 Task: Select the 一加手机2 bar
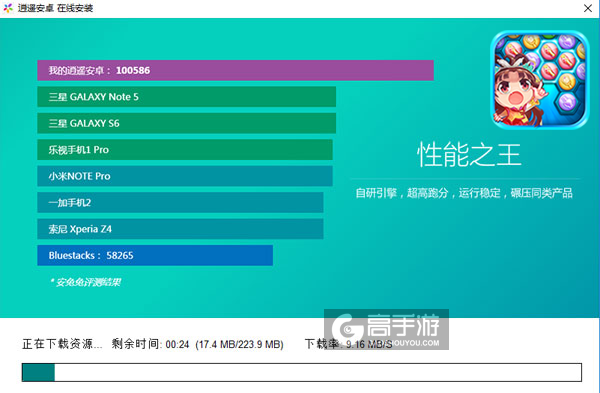180,202
